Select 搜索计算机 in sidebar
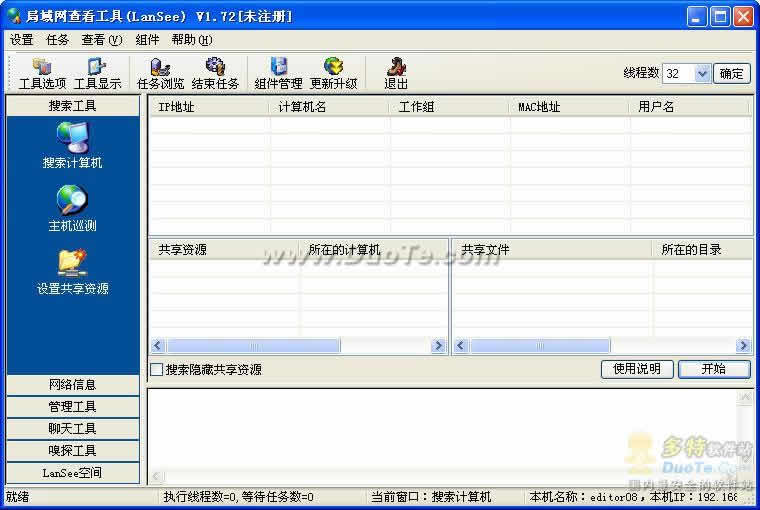The height and width of the screenshot is (510, 760). 72,144
